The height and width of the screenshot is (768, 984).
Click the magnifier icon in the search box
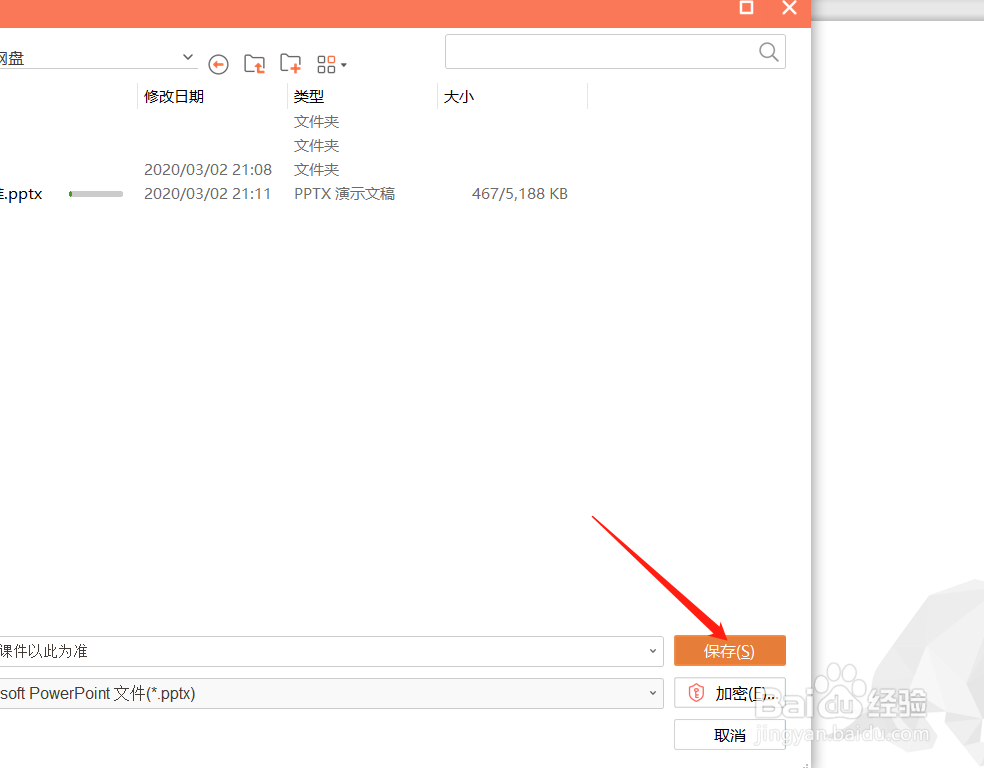(x=768, y=51)
